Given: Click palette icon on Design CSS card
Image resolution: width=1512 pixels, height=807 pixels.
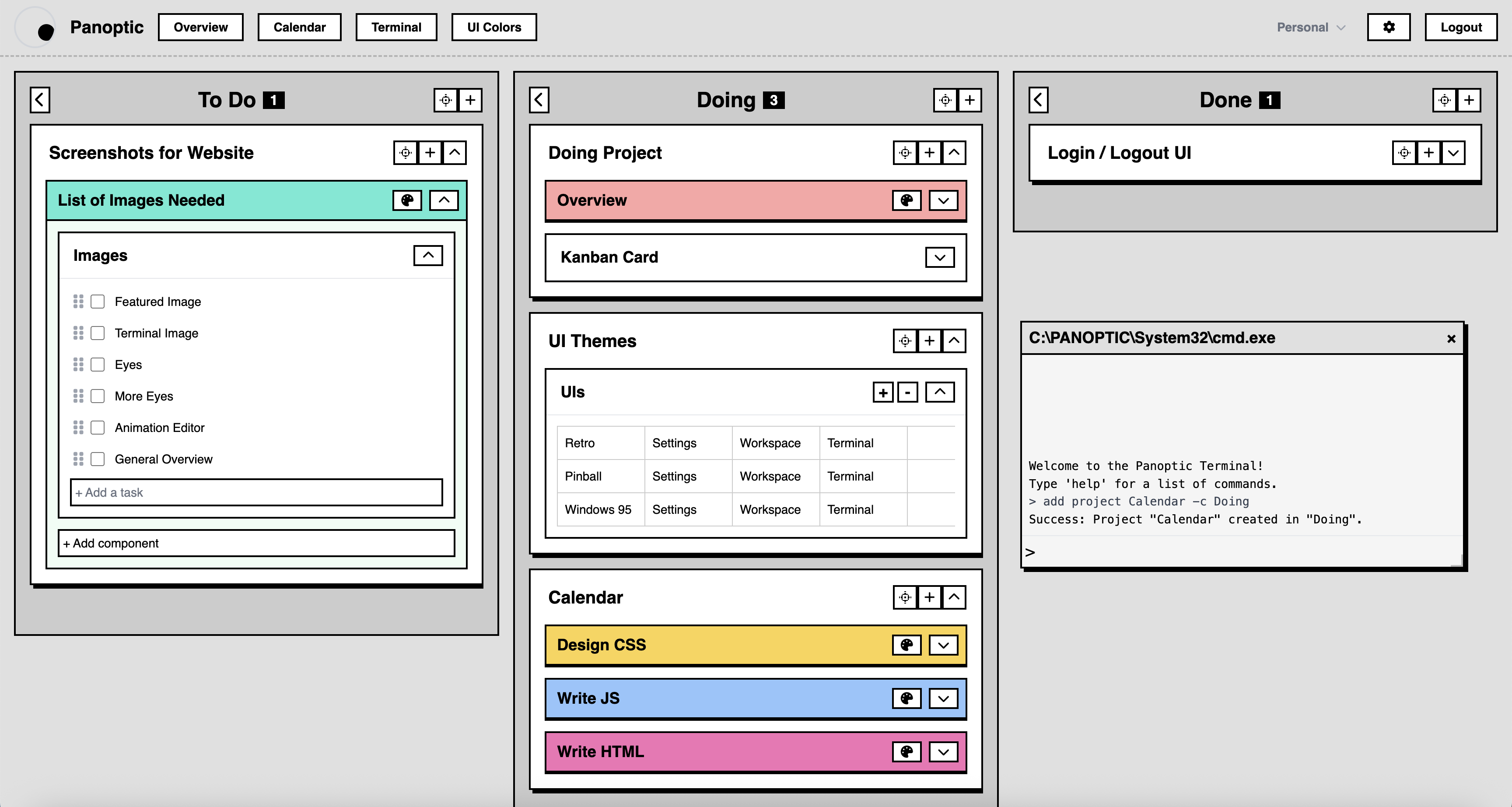Looking at the screenshot, I should (x=906, y=645).
